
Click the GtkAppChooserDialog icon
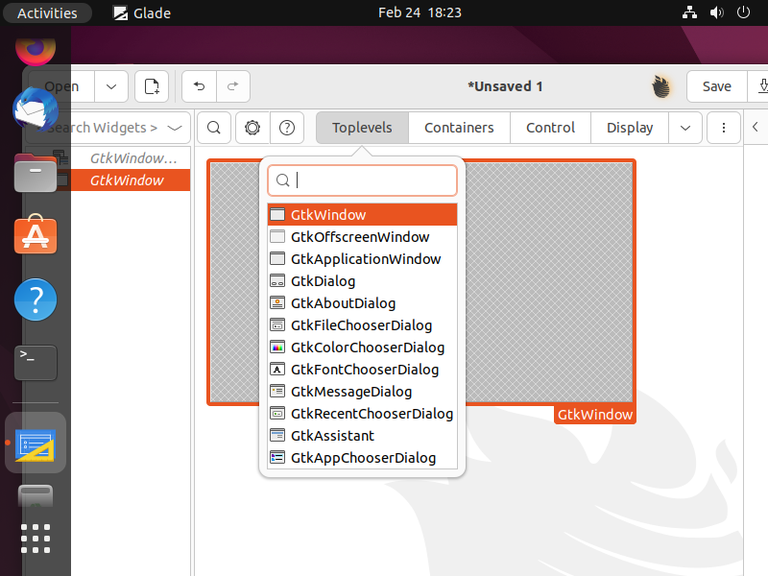(277, 457)
